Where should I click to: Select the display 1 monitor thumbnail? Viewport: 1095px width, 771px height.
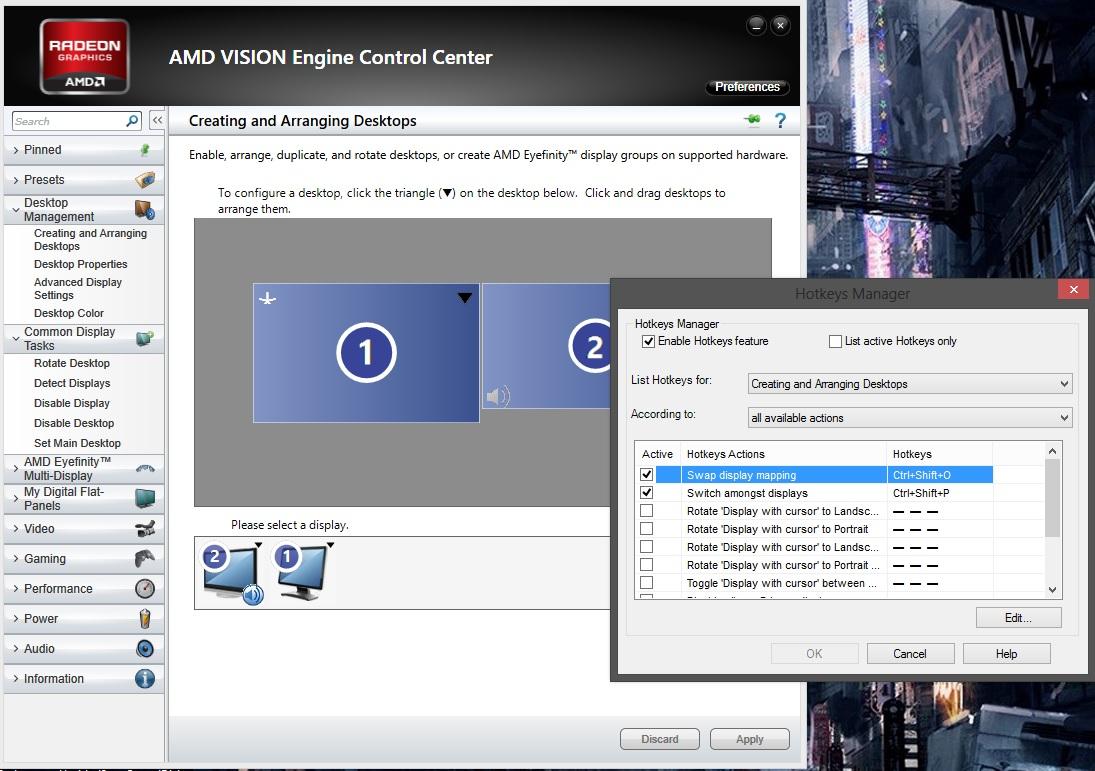coord(302,574)
